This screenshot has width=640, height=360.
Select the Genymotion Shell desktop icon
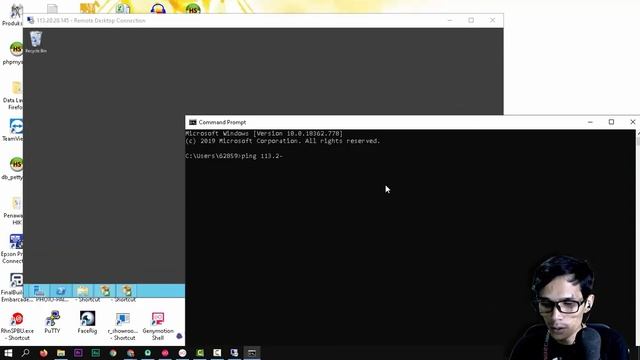pos(158,326)
